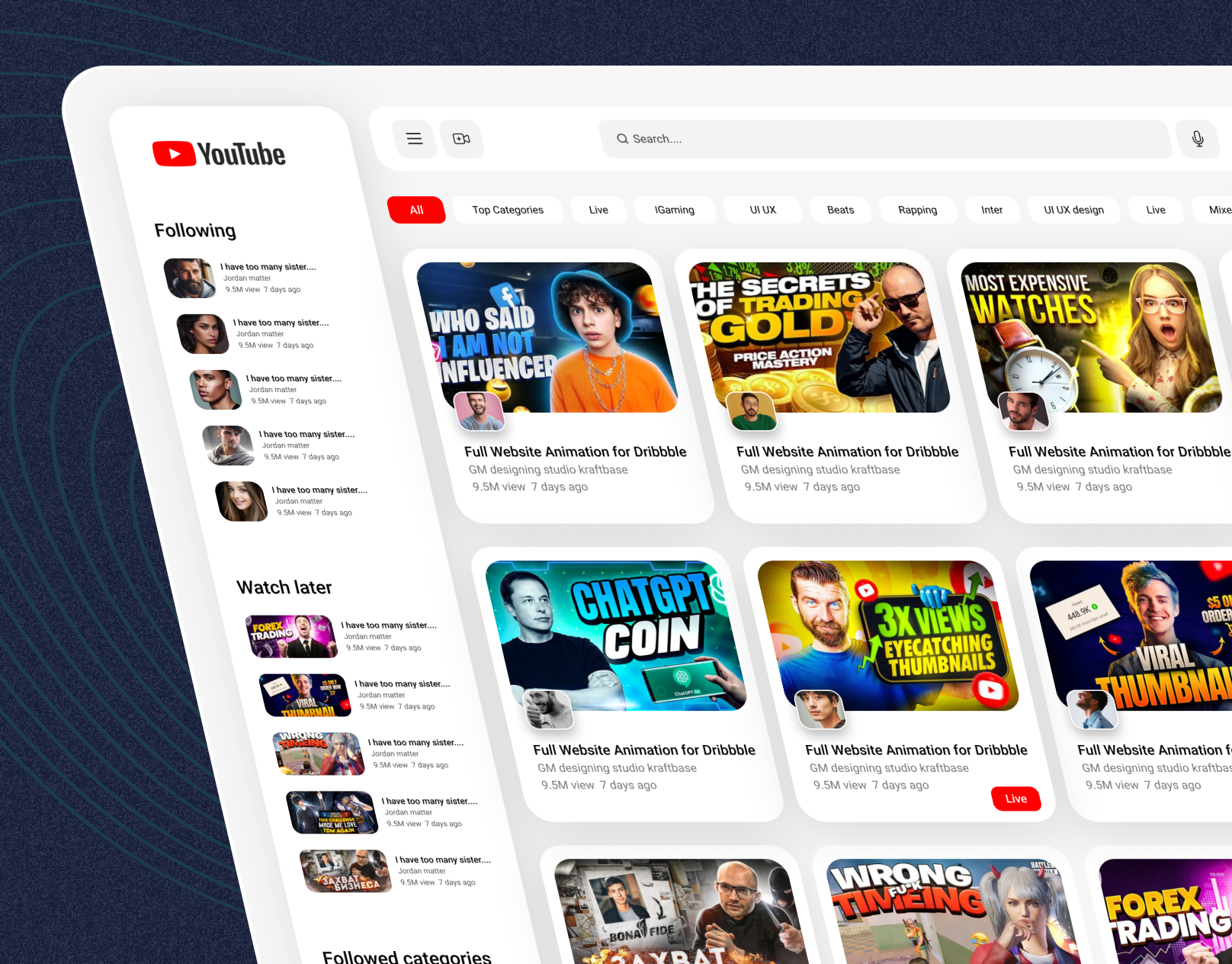Open the fourth Following channel avatar
Viewport: 1232px width, 964px height.
(x=229, y=445)
